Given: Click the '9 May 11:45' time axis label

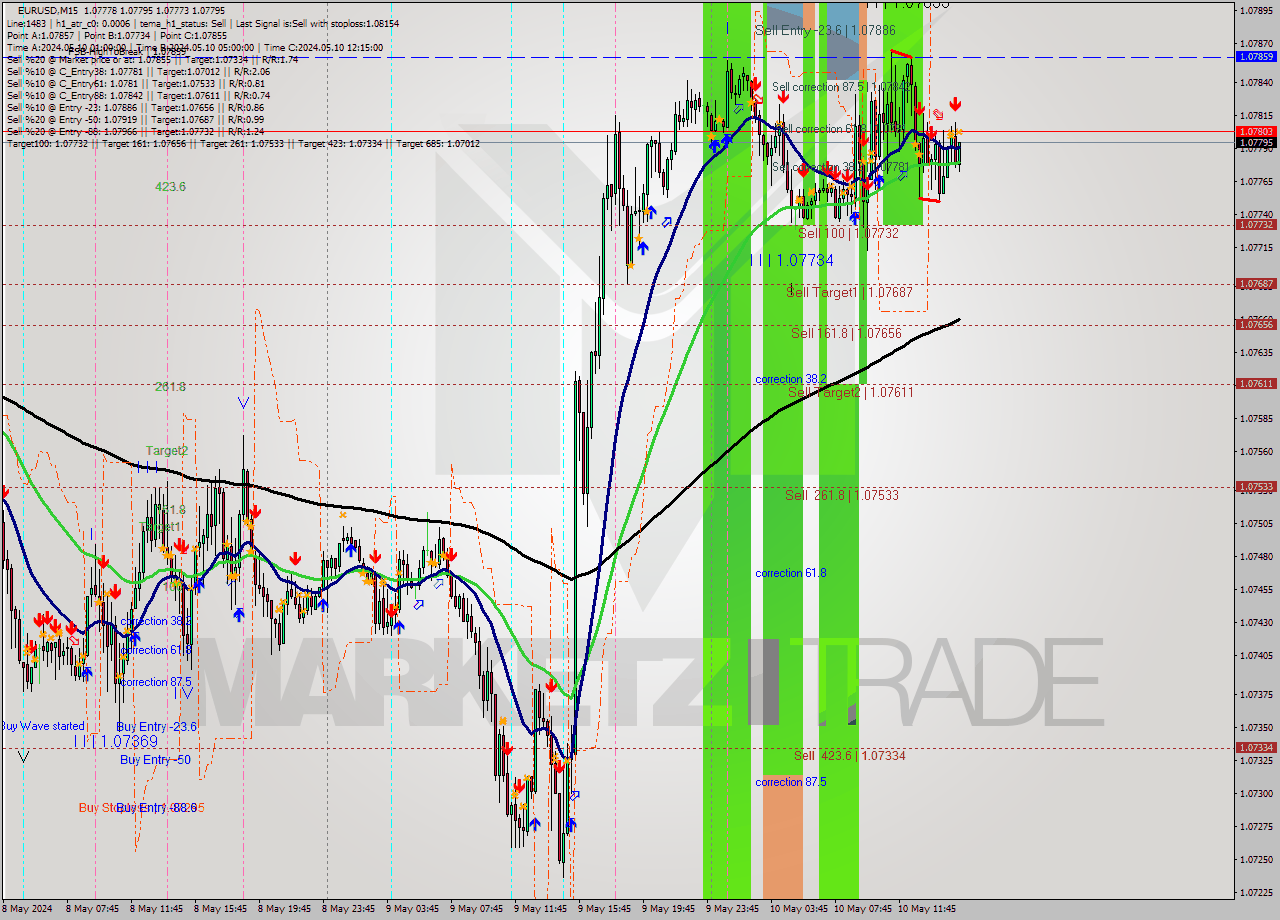Looking at the screenshot, I should pyautogui.click(x=538, y=909).
